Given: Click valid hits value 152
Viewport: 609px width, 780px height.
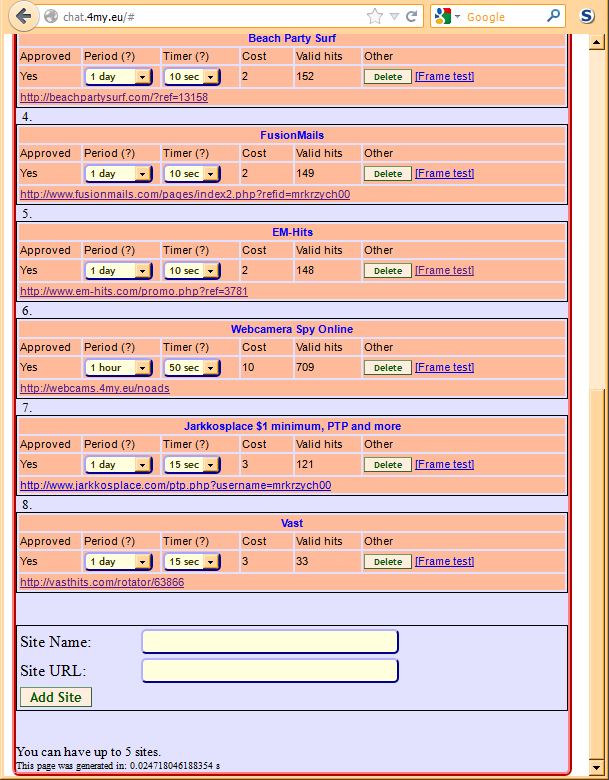Looking at the screenshot, I should click(305, 77).
